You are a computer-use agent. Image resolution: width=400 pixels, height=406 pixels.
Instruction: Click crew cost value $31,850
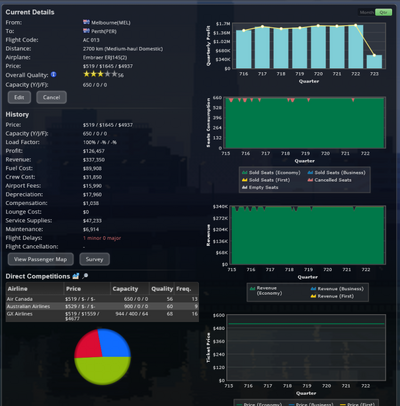click(92, 177)
